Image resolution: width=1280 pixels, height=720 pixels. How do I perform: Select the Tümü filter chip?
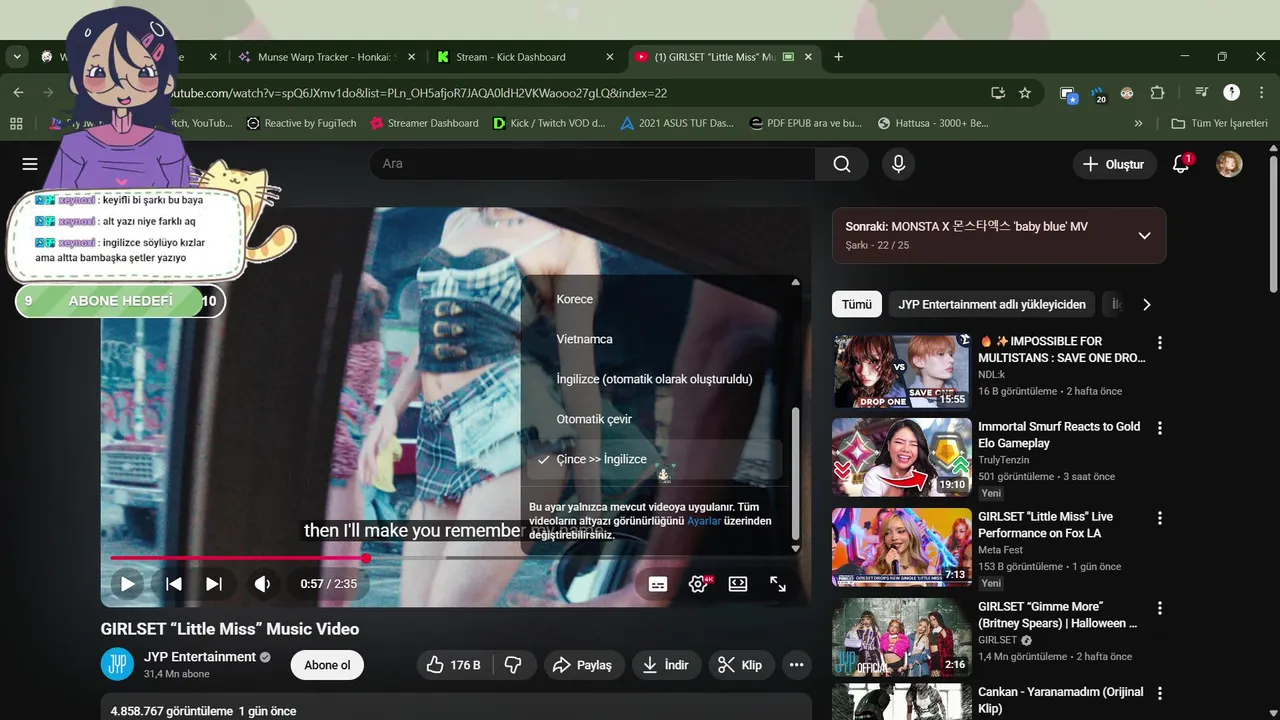[857, 304]
